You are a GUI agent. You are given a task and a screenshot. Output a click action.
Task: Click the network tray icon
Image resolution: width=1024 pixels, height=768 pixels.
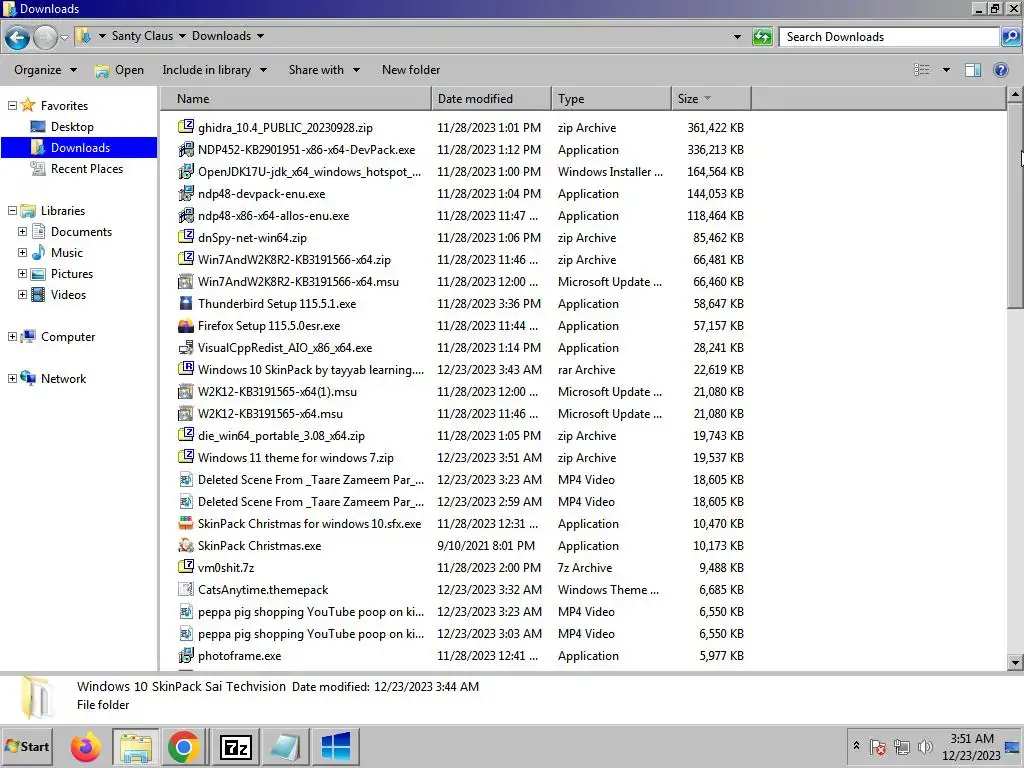[x=902, y=747]
